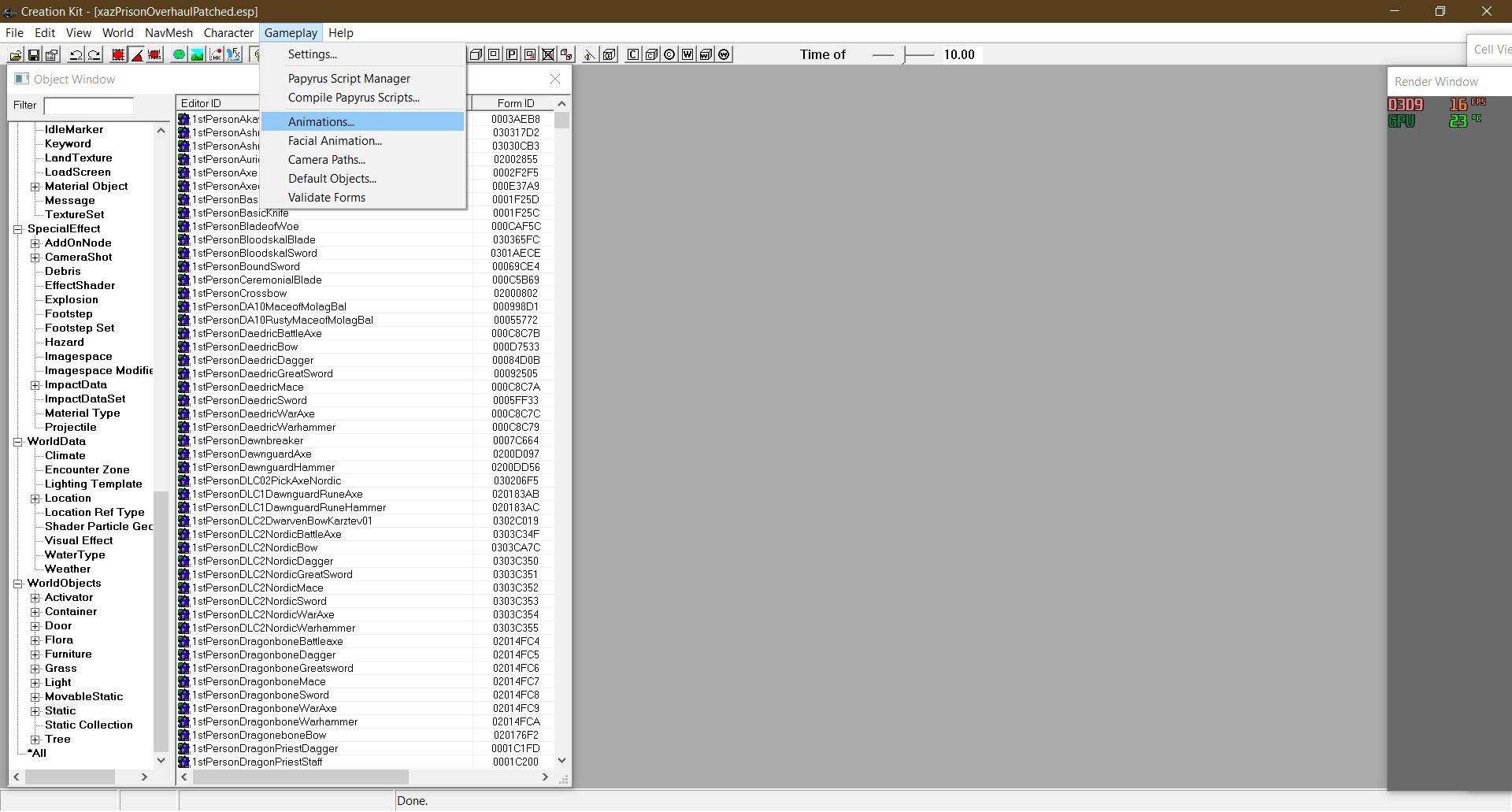Viewport: 1512px width, 812px height.
Task: Collapse the WorldData tree category
Action: coord(17,442)
